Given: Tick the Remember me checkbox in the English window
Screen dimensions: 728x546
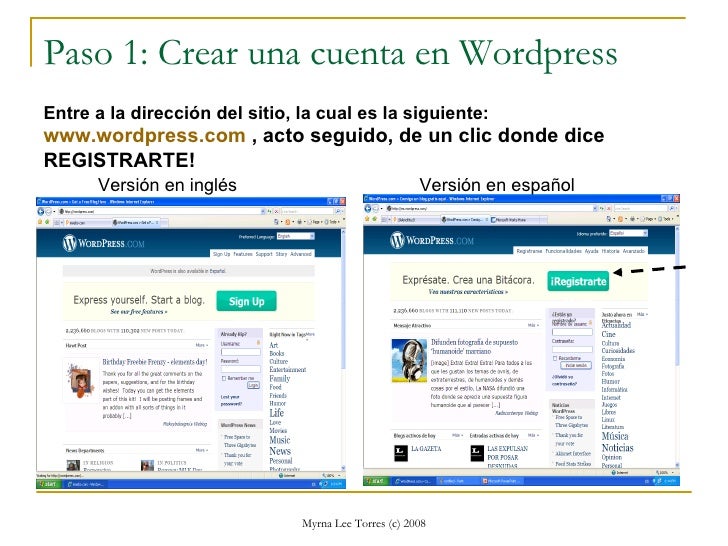Looking at the screenshot, I should click(x=224, y=378).
